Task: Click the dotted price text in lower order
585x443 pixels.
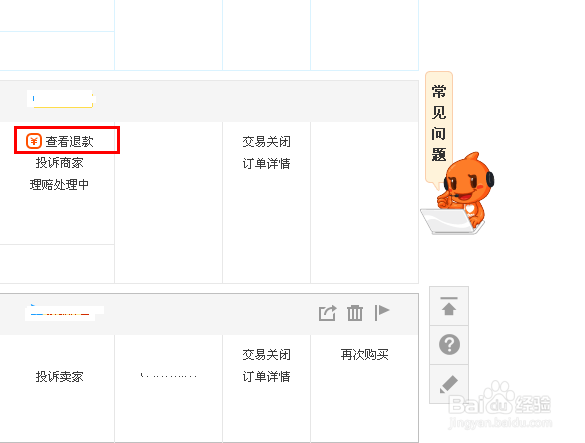Action: [x=169, y=376]
